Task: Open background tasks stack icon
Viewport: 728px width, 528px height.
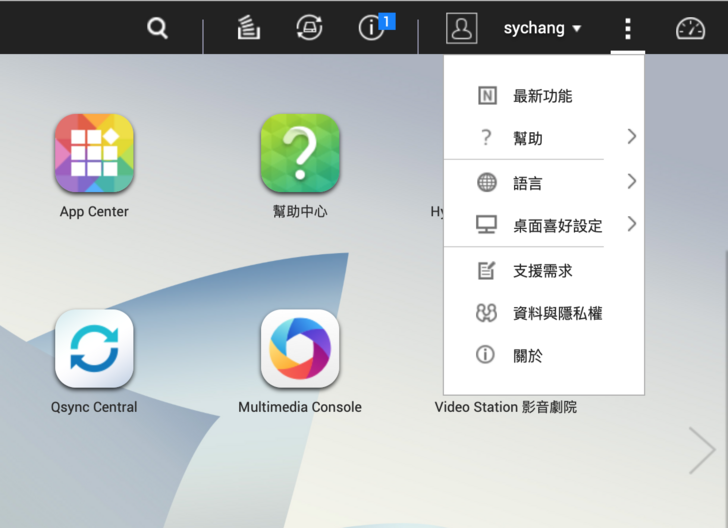Action: click(248, 27)
